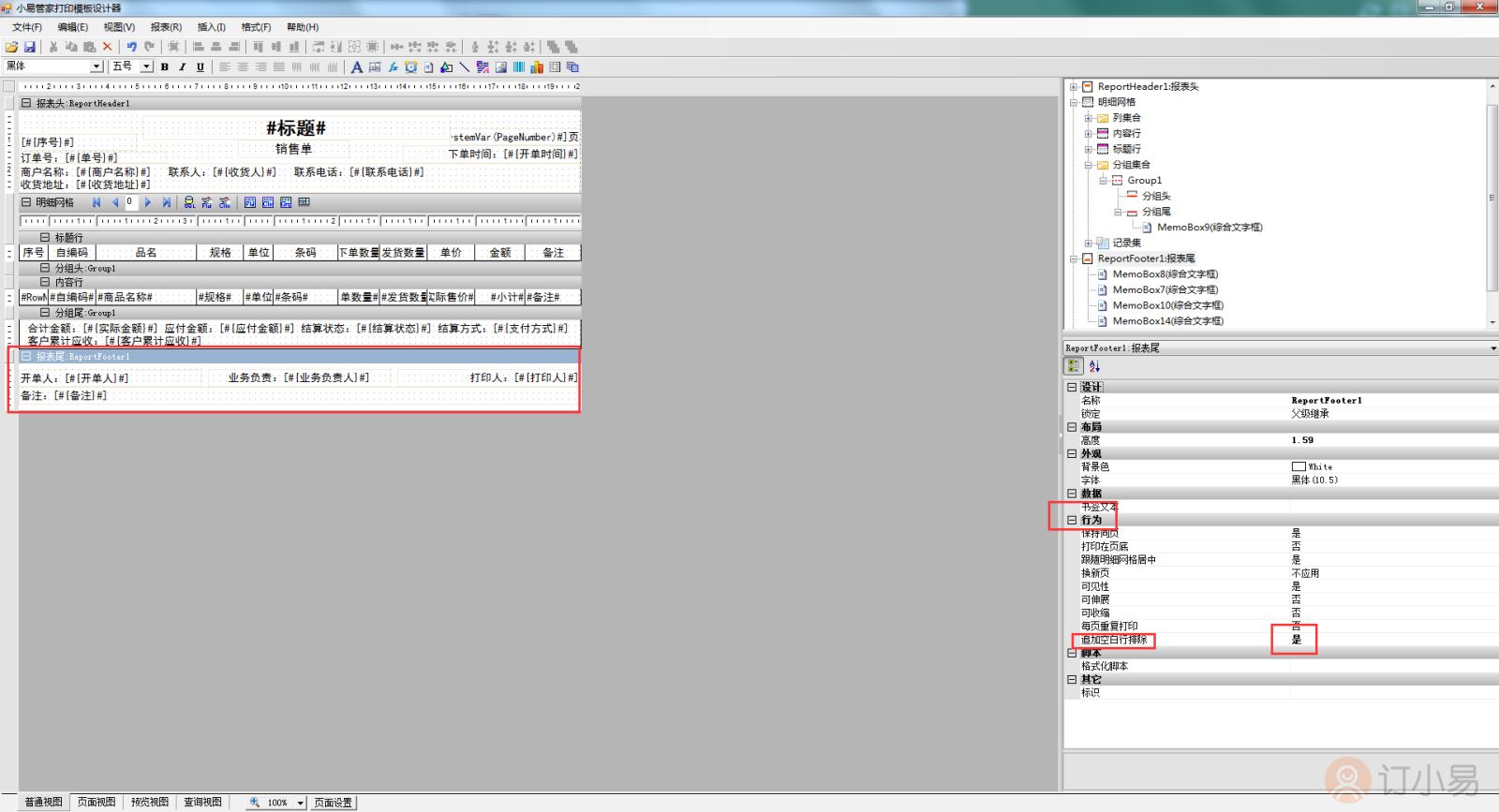
Task: Open the 100% zoom level dropdown
Action: (301, 803)
